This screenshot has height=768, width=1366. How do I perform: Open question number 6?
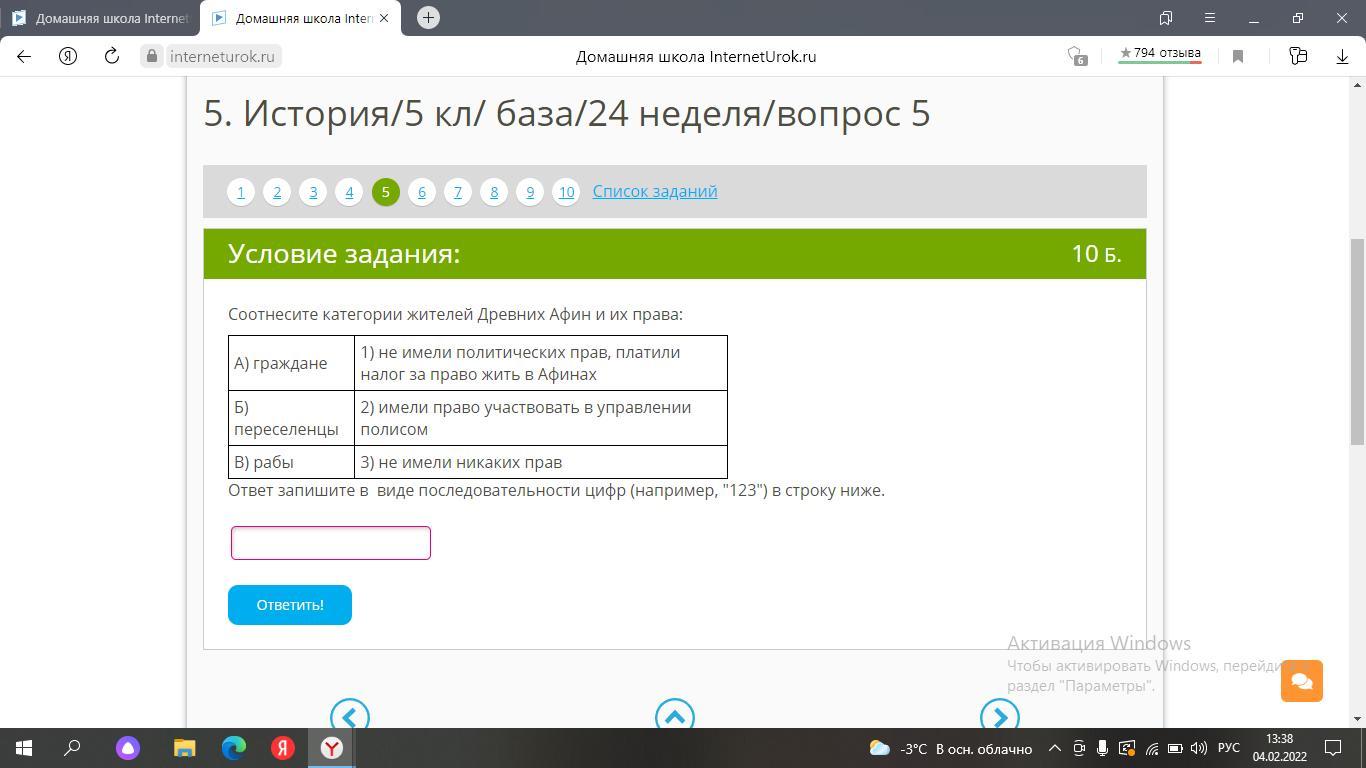pyautogui.click(x=422, y=192)
